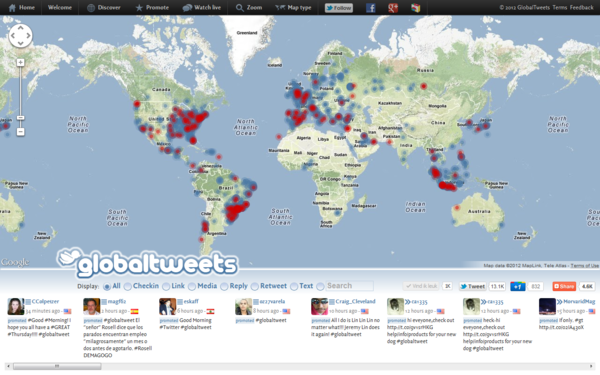Click the 4.6K share count
This screenshot has width=600, height=375.
pos(587,286)
